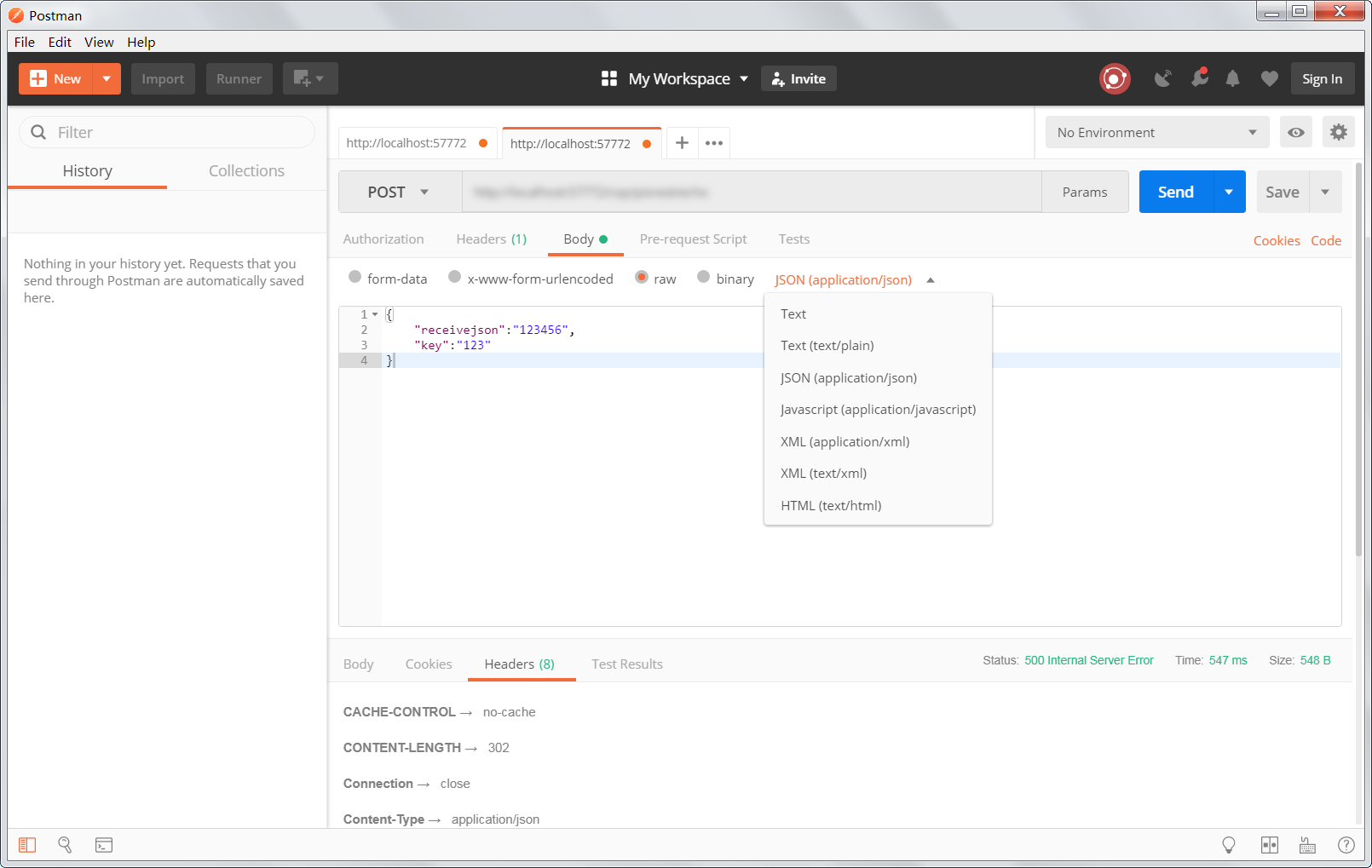Click the environment quick look eye icon

click(x=1295, y=132)
